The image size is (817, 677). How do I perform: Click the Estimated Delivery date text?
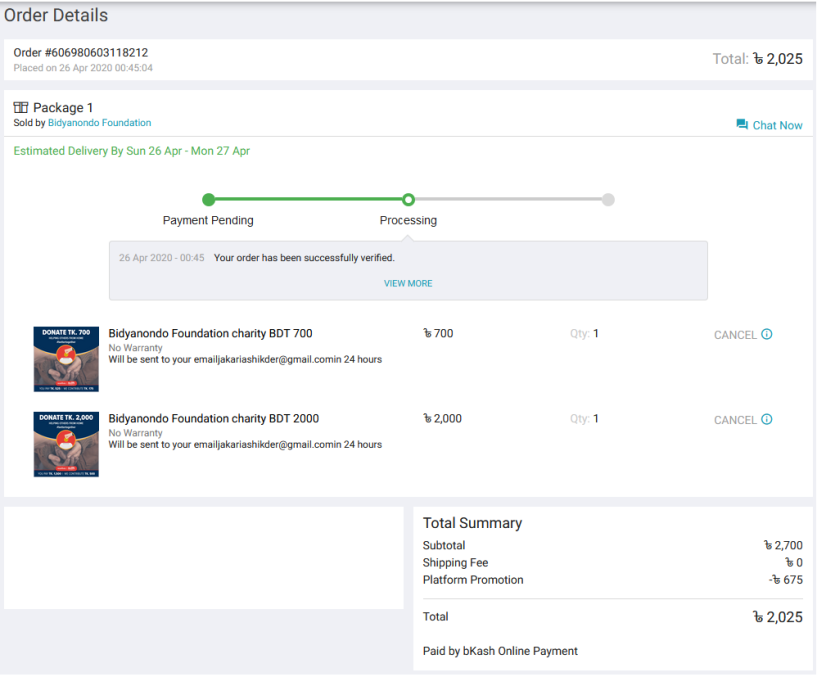tap(131, 151)
